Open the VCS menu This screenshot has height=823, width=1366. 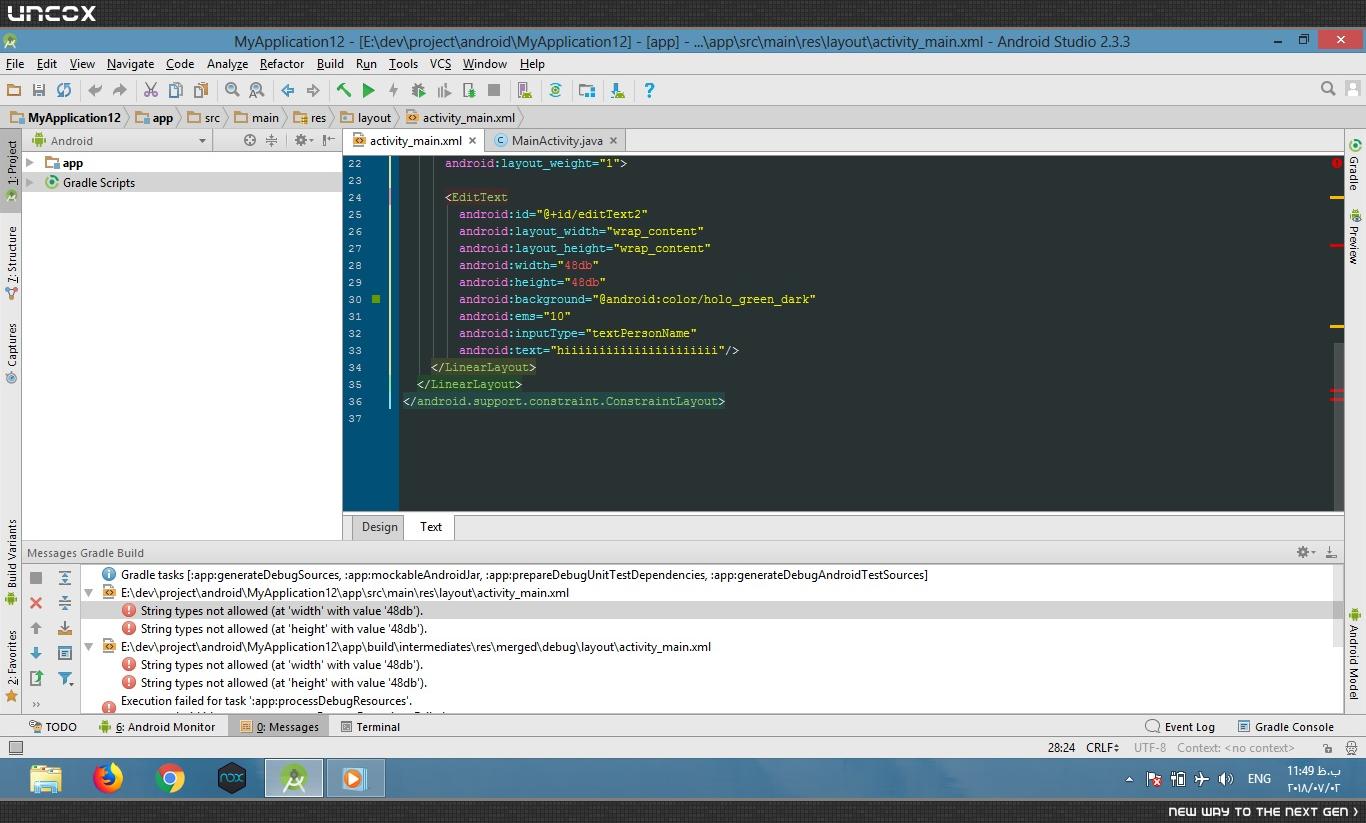(x=440, y=63)
